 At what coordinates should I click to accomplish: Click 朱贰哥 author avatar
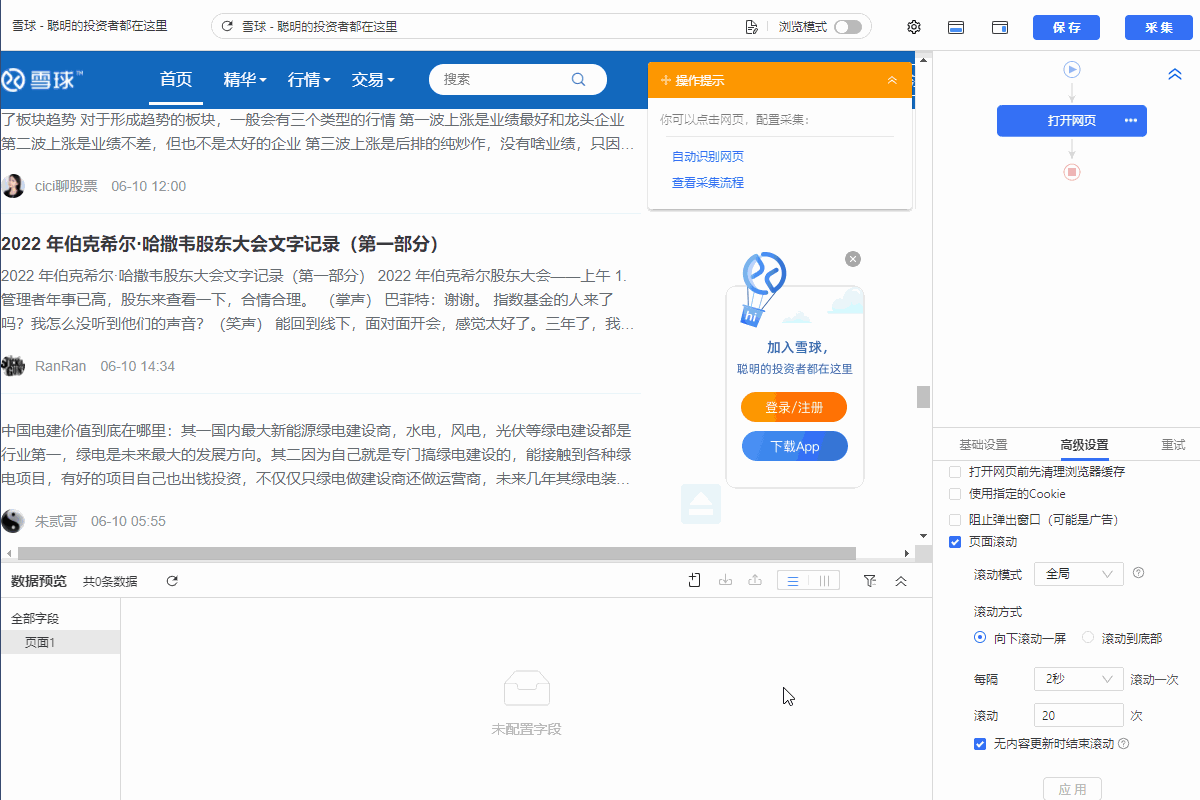point(13,521)
